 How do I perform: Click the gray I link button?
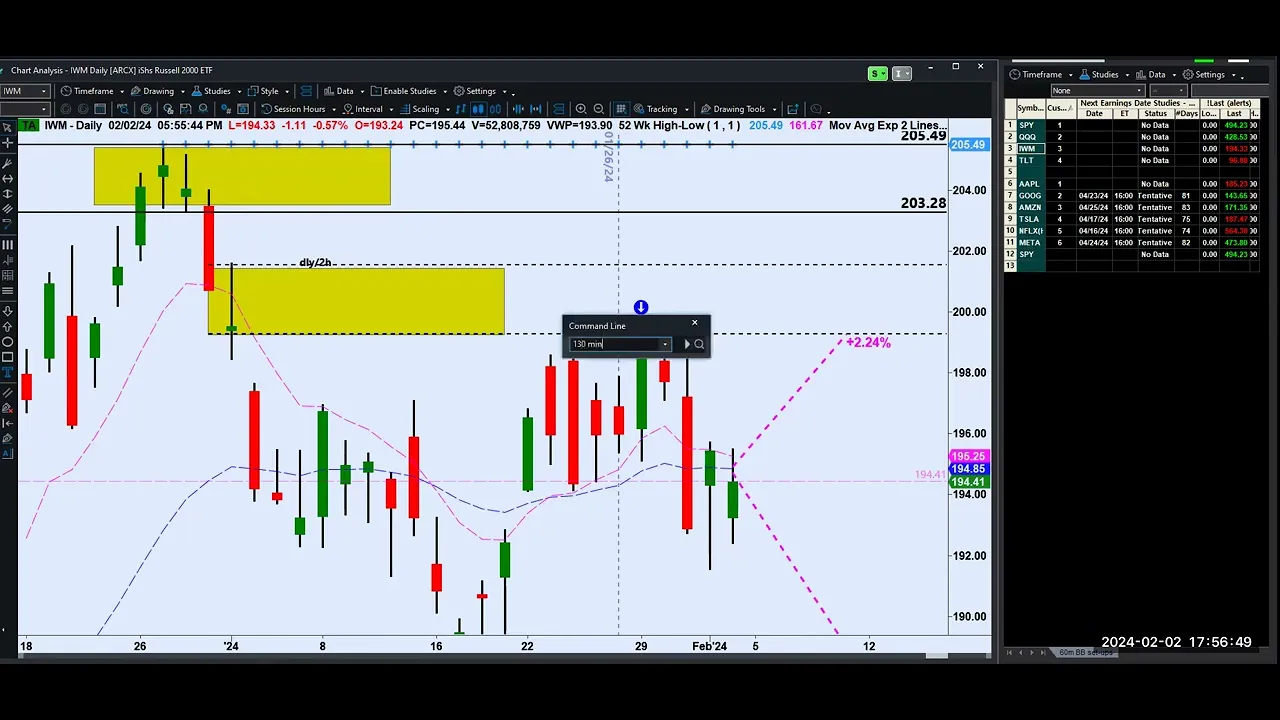coord(901,74)
